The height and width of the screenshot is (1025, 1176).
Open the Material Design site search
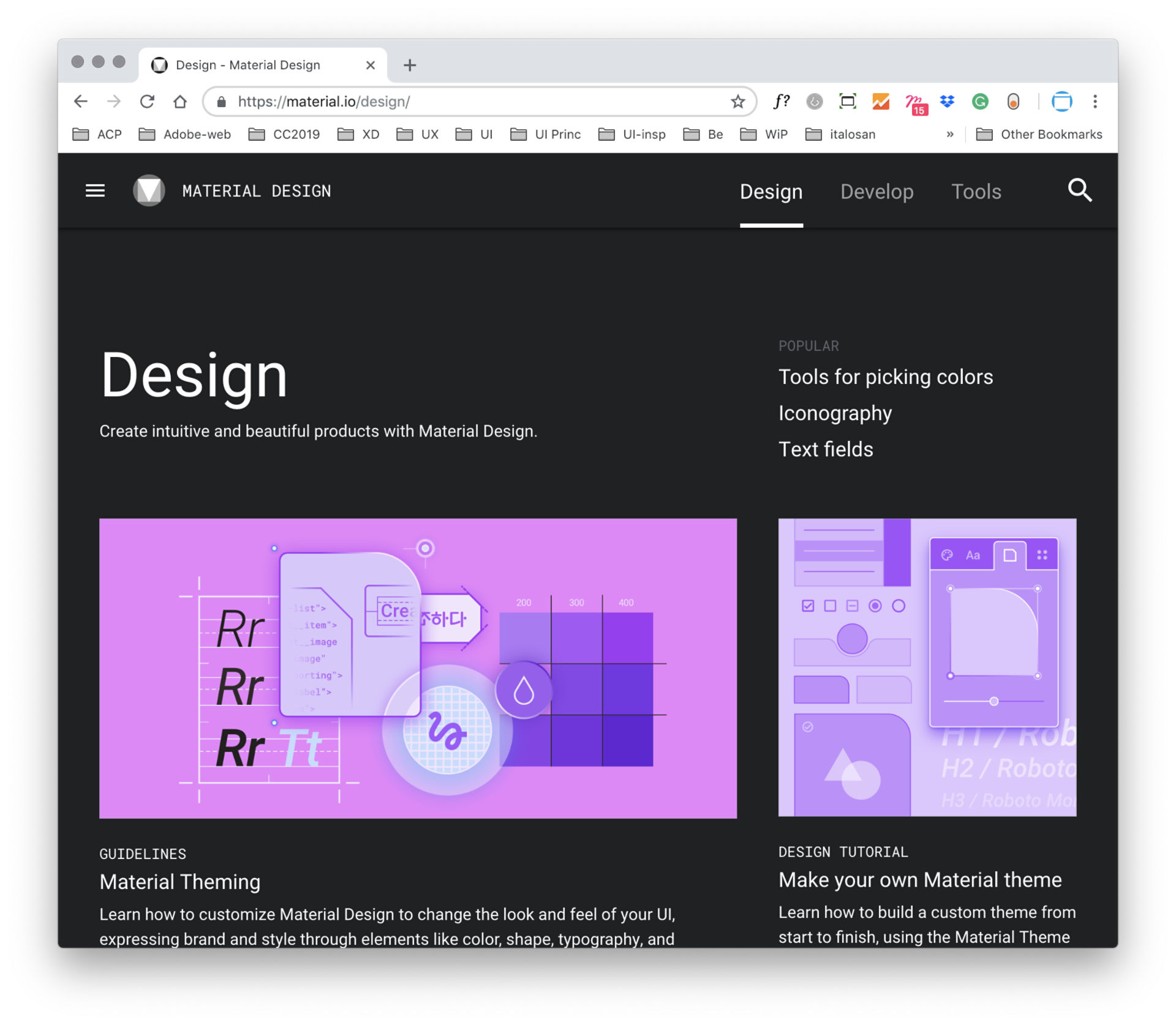pos(1080,191)
